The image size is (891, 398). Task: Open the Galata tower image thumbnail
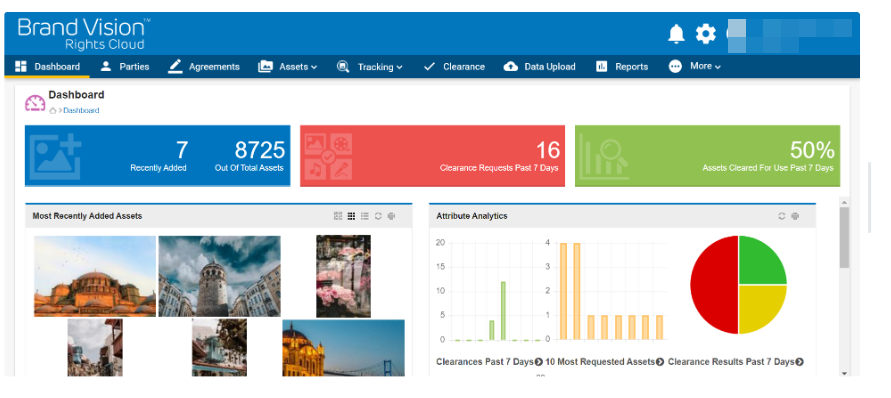[x=219, y=276]
